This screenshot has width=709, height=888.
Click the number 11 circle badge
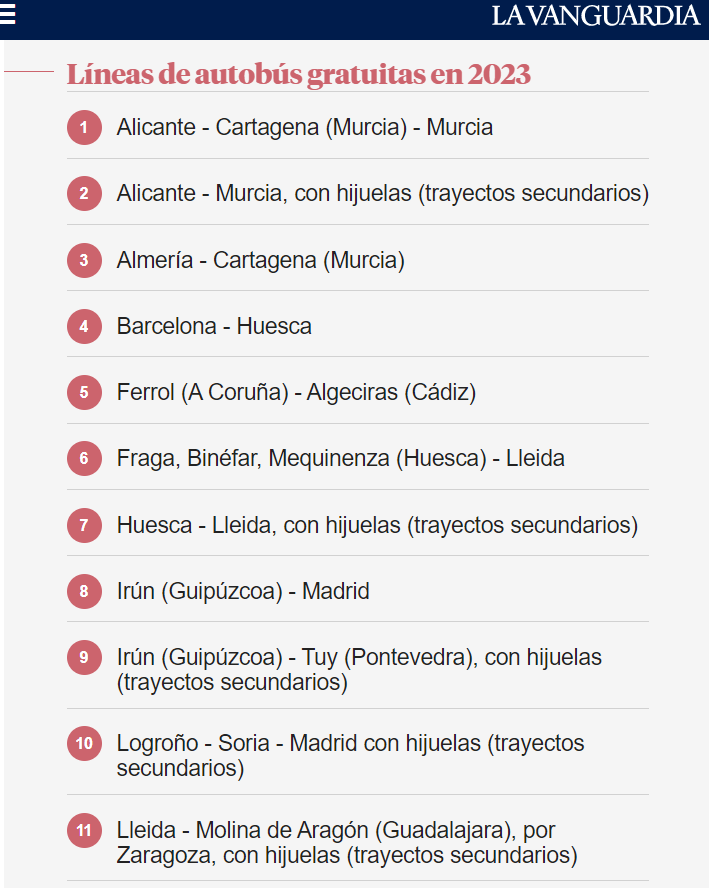(84, 830)
